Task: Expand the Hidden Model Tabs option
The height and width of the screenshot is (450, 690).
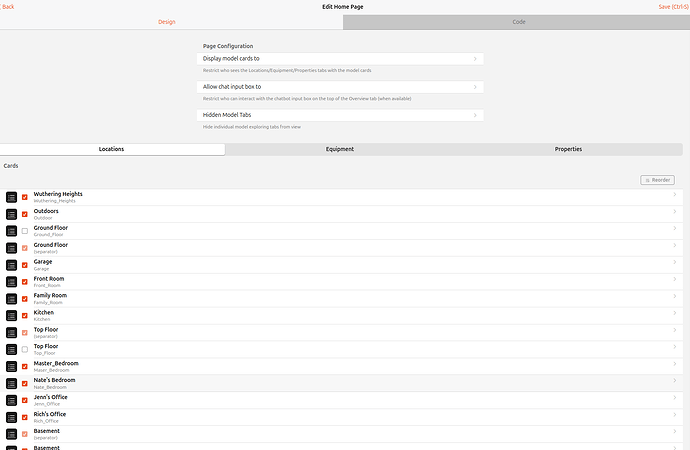Action: tap(342, 115)
